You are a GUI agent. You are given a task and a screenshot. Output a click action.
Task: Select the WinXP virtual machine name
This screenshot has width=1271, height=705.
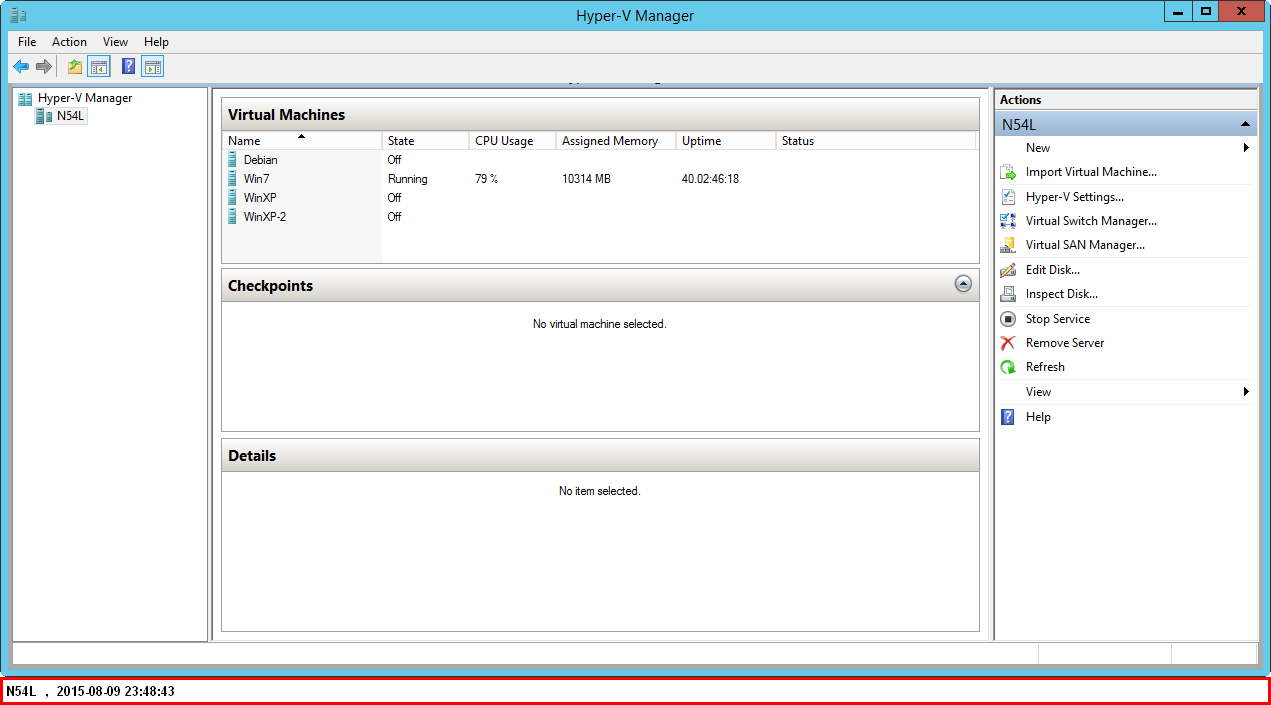pyautogui.click(x=260, y=198)
